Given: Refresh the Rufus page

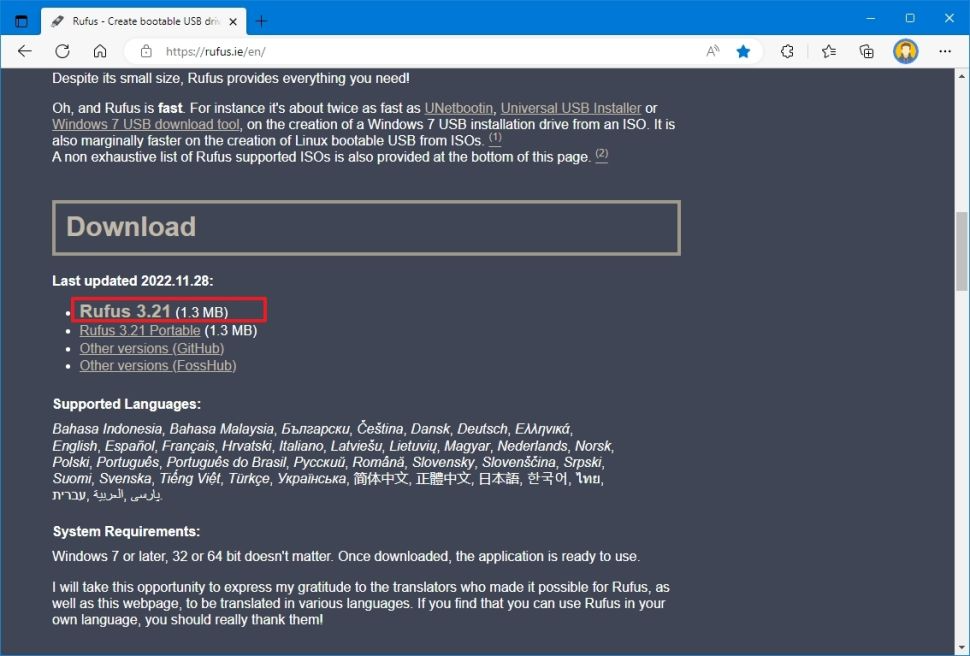Looking at the screenshot, I should pyautogui.click(x=62, y=51).
